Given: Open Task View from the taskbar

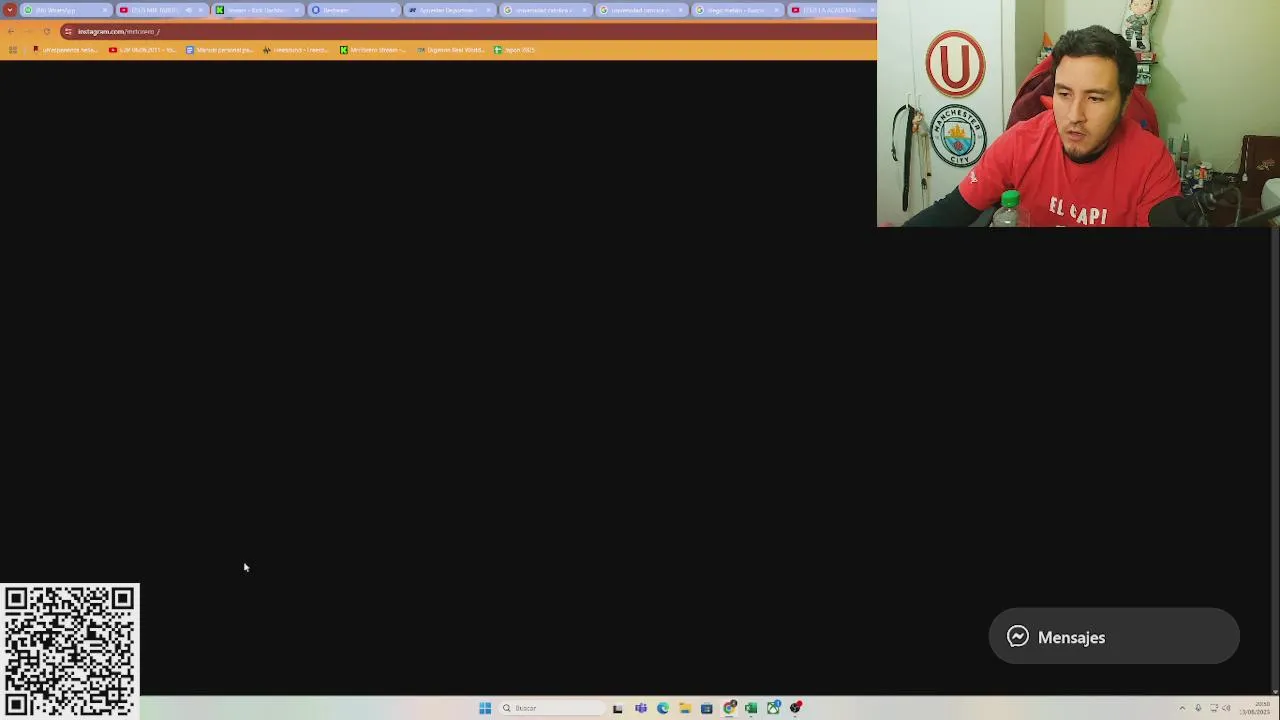Looking at the screenshot, I should [x=618, y=708].
